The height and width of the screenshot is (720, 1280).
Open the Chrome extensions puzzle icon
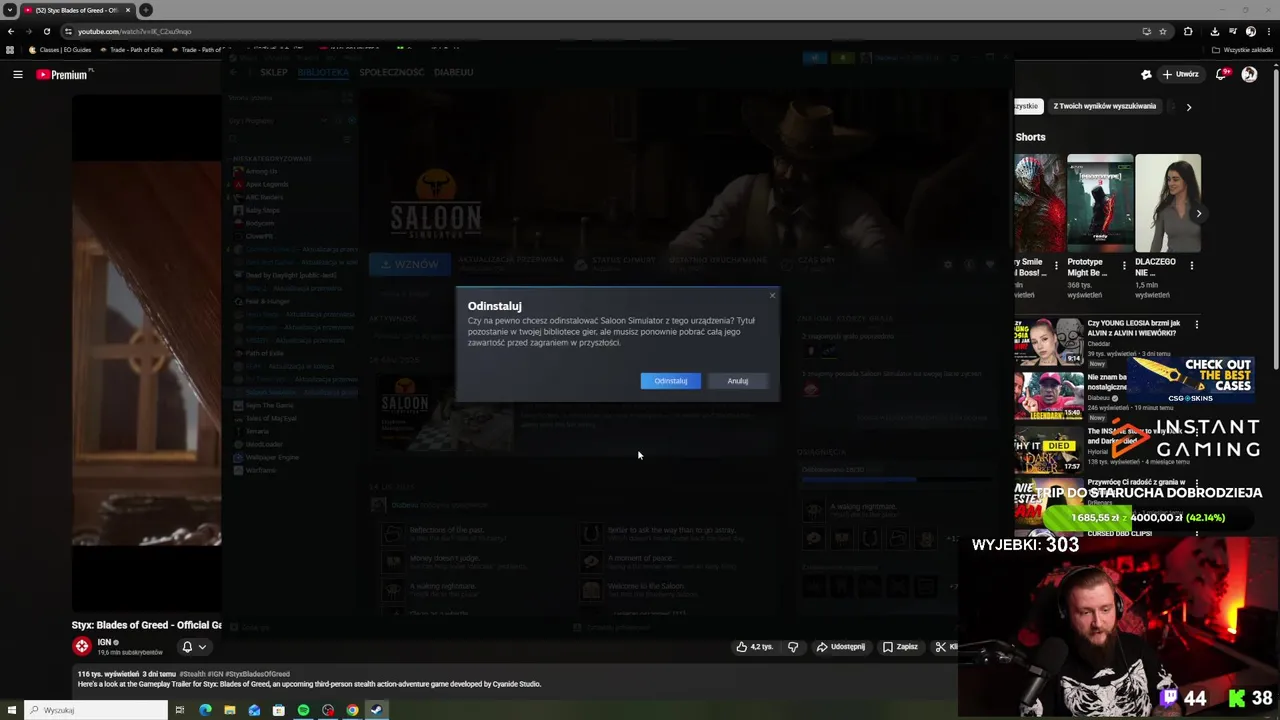point(1188,31)
